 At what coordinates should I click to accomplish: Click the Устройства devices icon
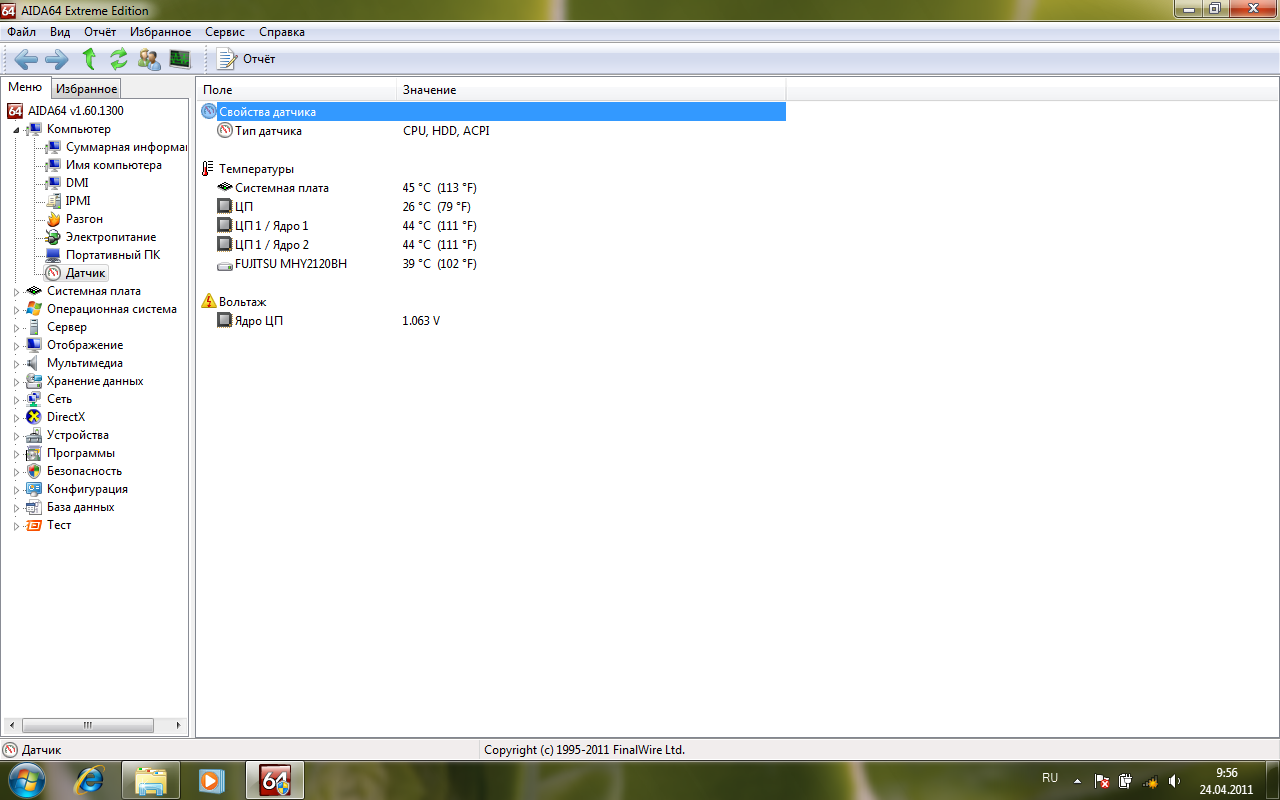coord(34,435)
